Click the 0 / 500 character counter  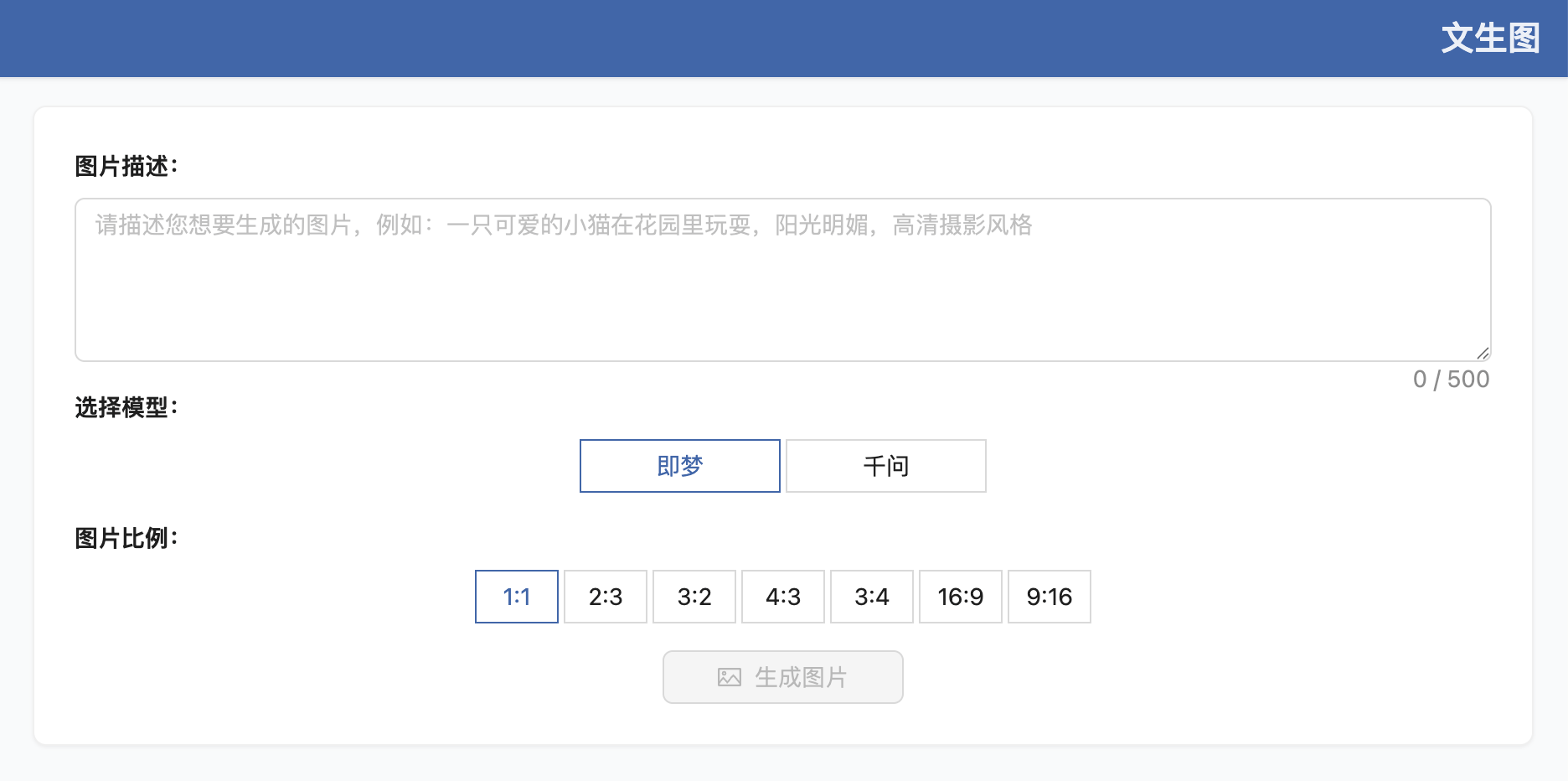[x=1452, y=380]
